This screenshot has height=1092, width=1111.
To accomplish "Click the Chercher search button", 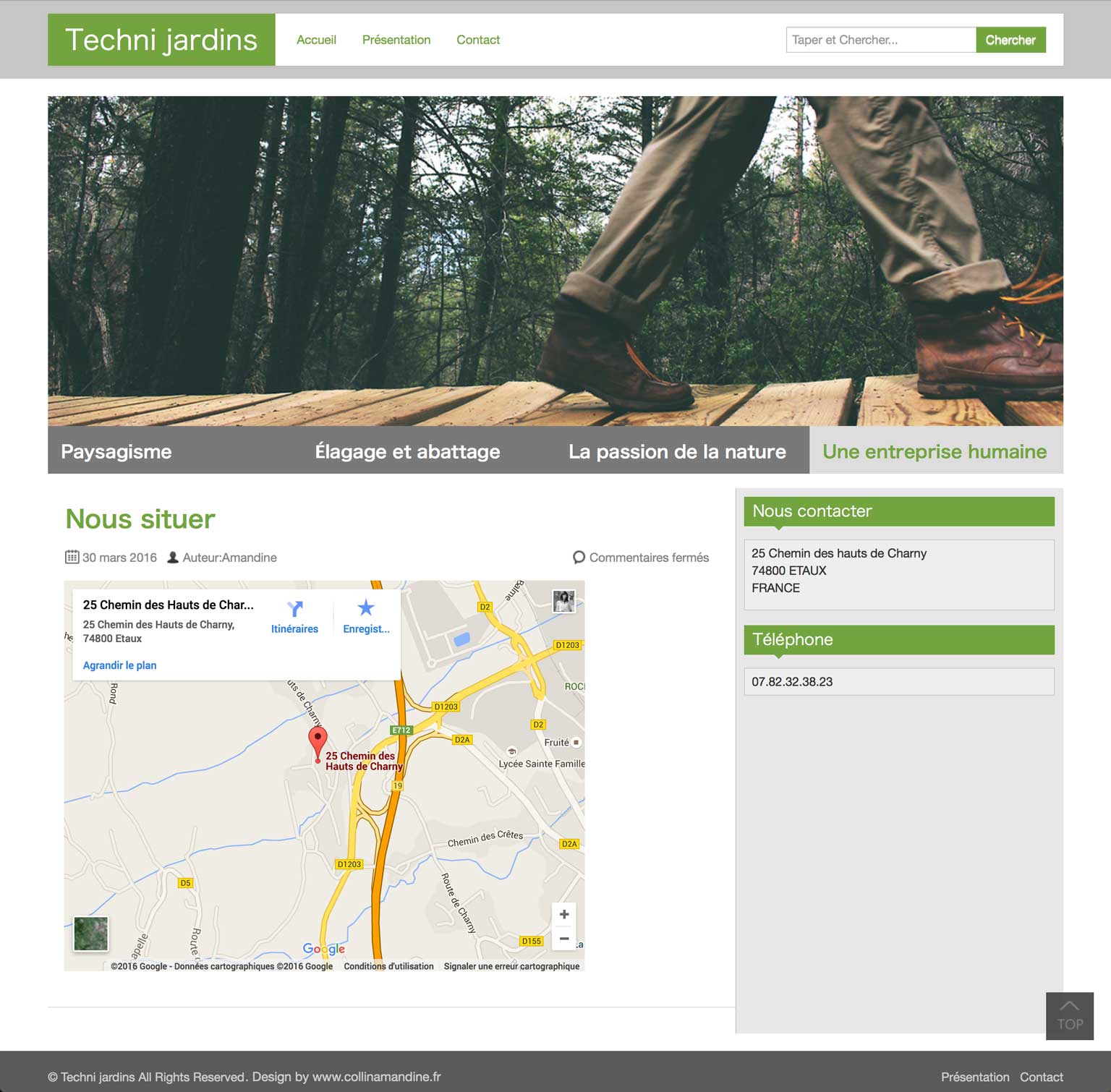I will coord(1010,40).
